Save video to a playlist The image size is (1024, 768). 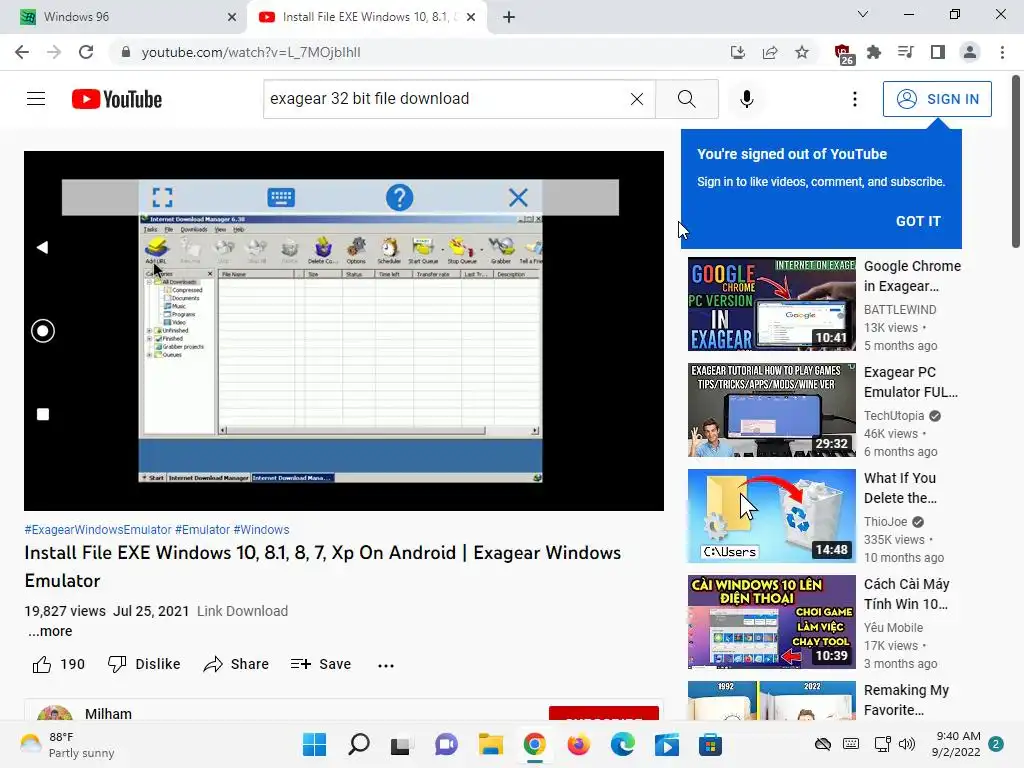point(321,664)
